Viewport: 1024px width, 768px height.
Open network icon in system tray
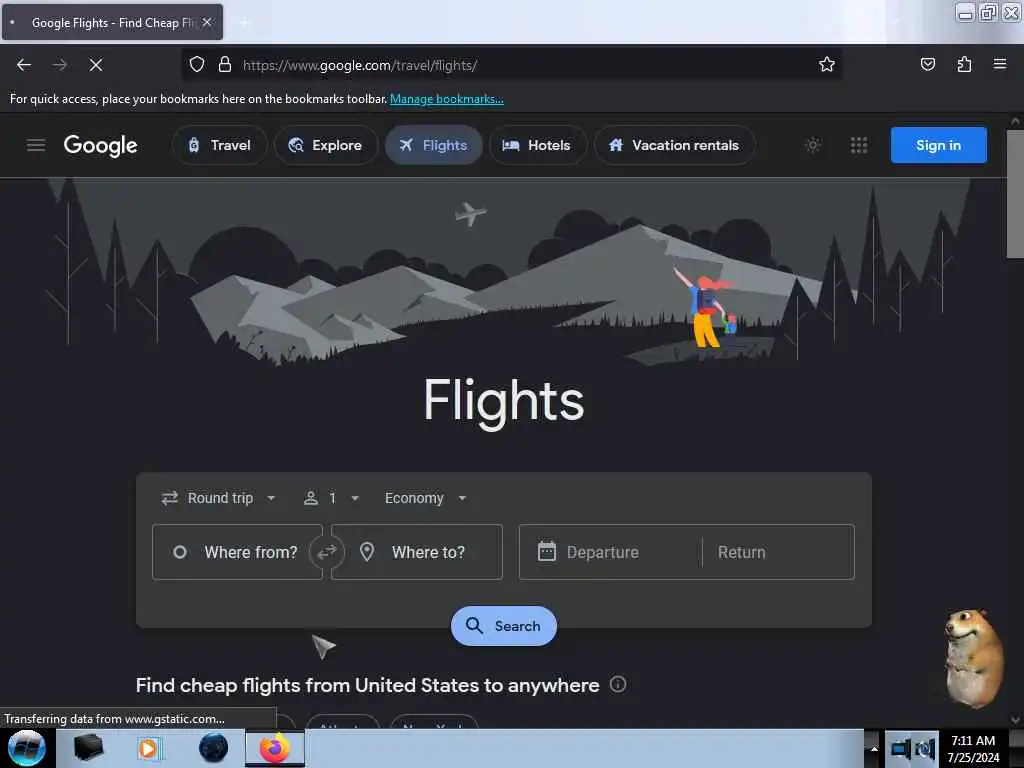(x=901, y=749)
